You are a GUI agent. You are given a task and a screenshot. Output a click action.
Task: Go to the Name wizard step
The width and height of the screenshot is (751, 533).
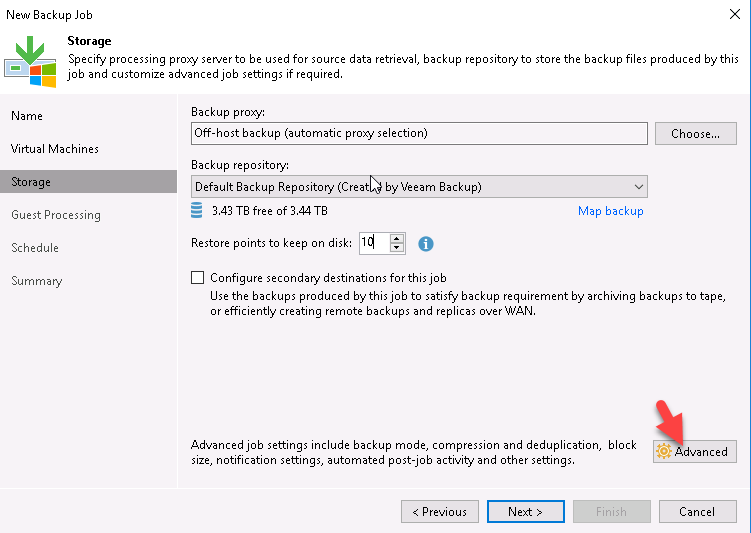(27, 116)
